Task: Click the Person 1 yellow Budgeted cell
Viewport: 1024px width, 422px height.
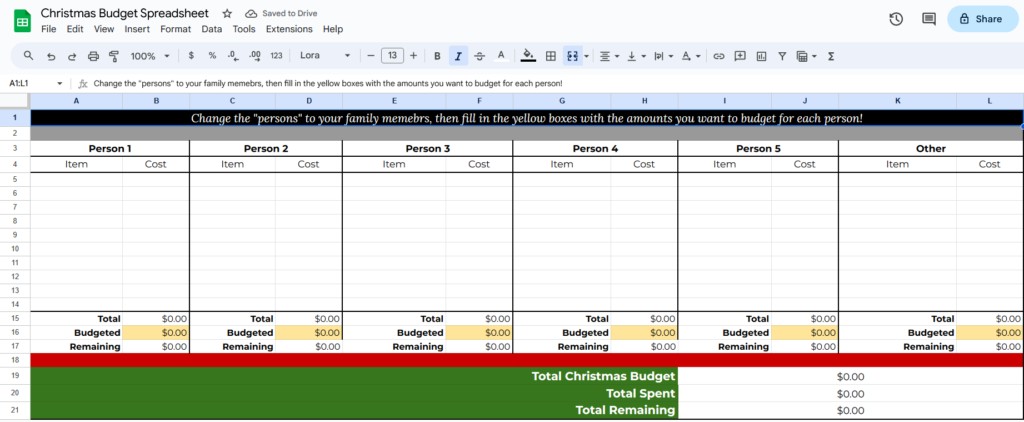Action: pos(156,333)
